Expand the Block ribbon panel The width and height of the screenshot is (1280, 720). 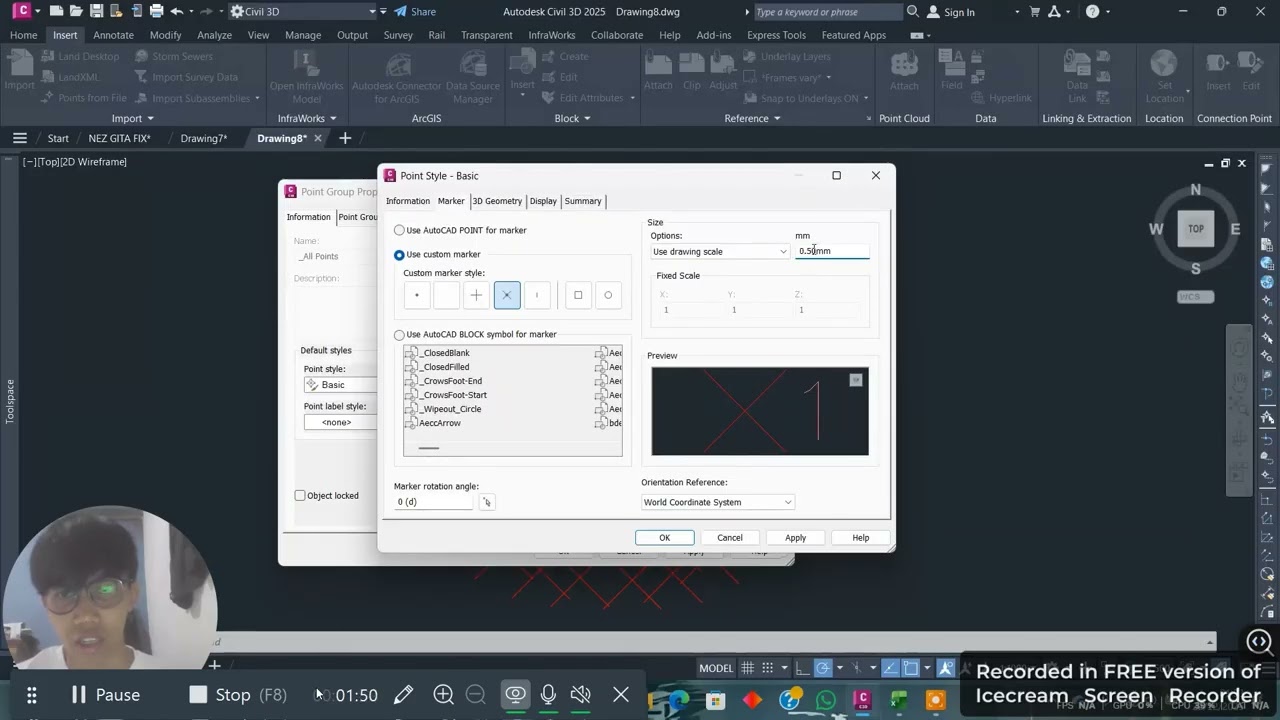(x=572, y=118)
